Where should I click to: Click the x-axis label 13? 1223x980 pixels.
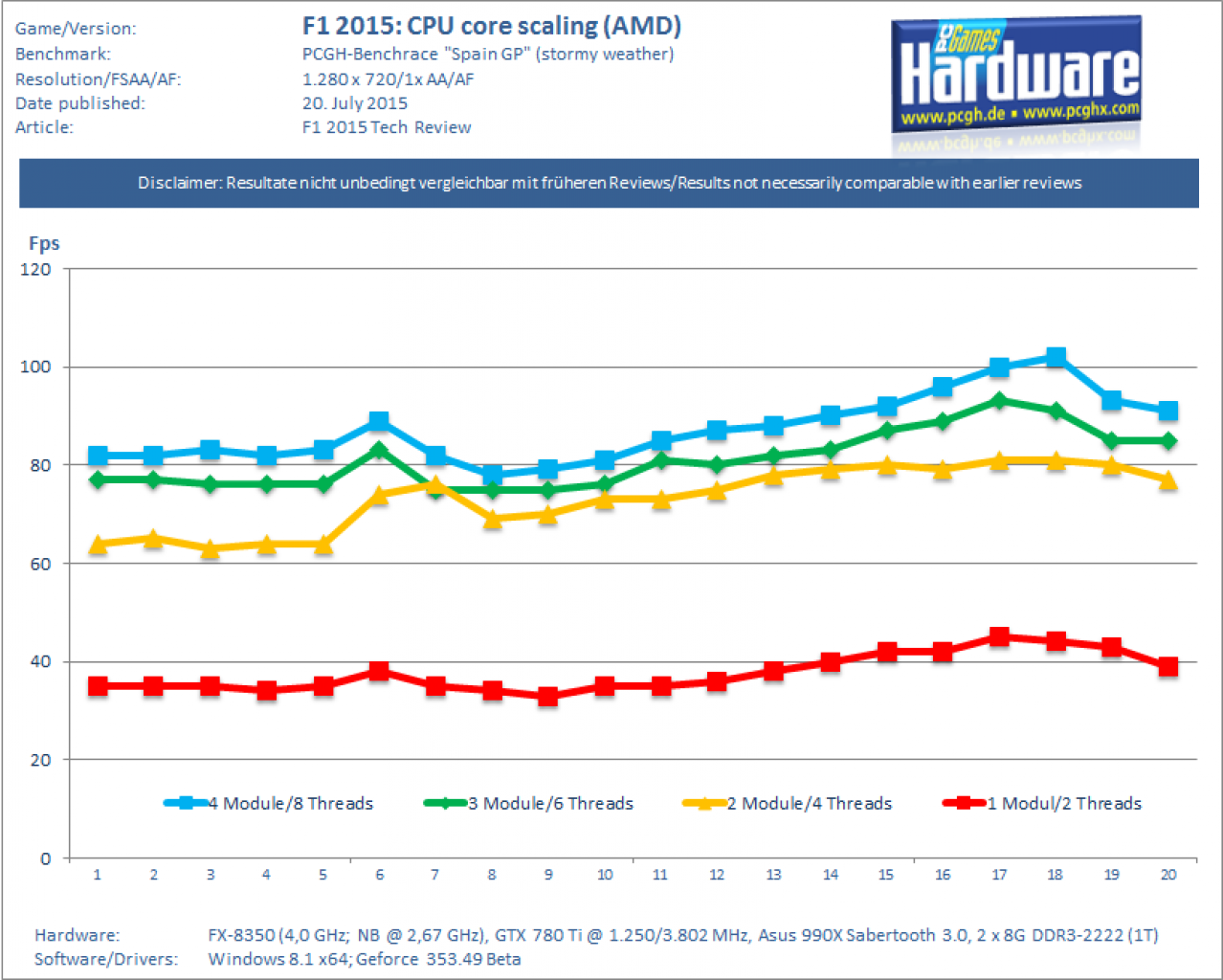click(x=773, y=875)
